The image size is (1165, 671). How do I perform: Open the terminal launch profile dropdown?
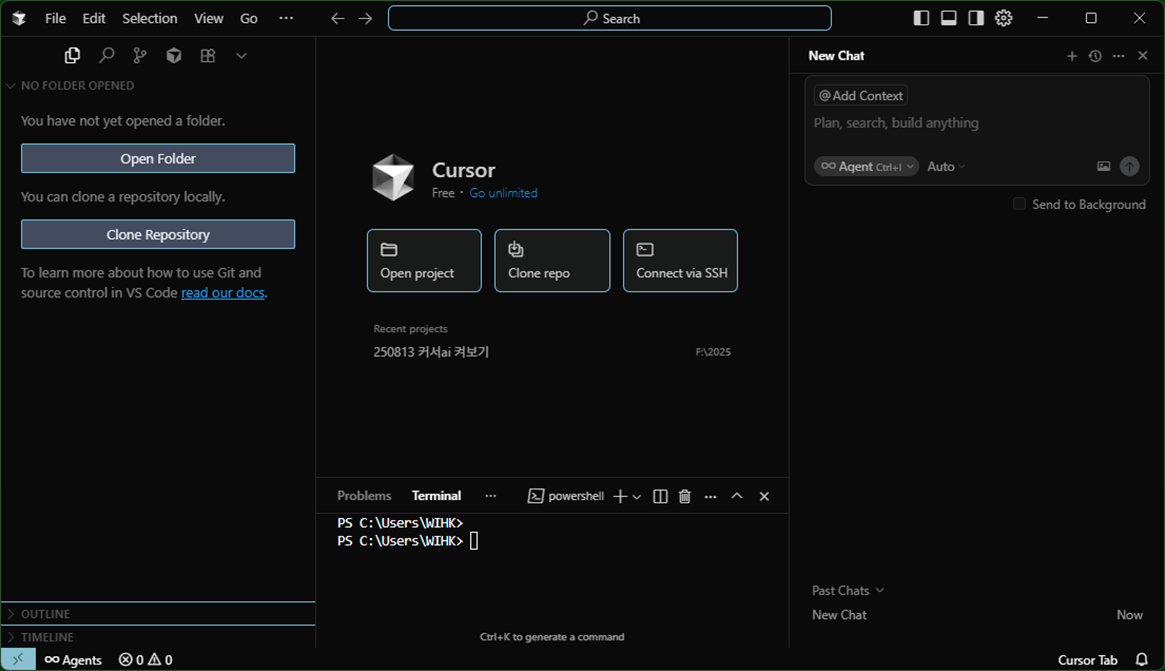637,496
